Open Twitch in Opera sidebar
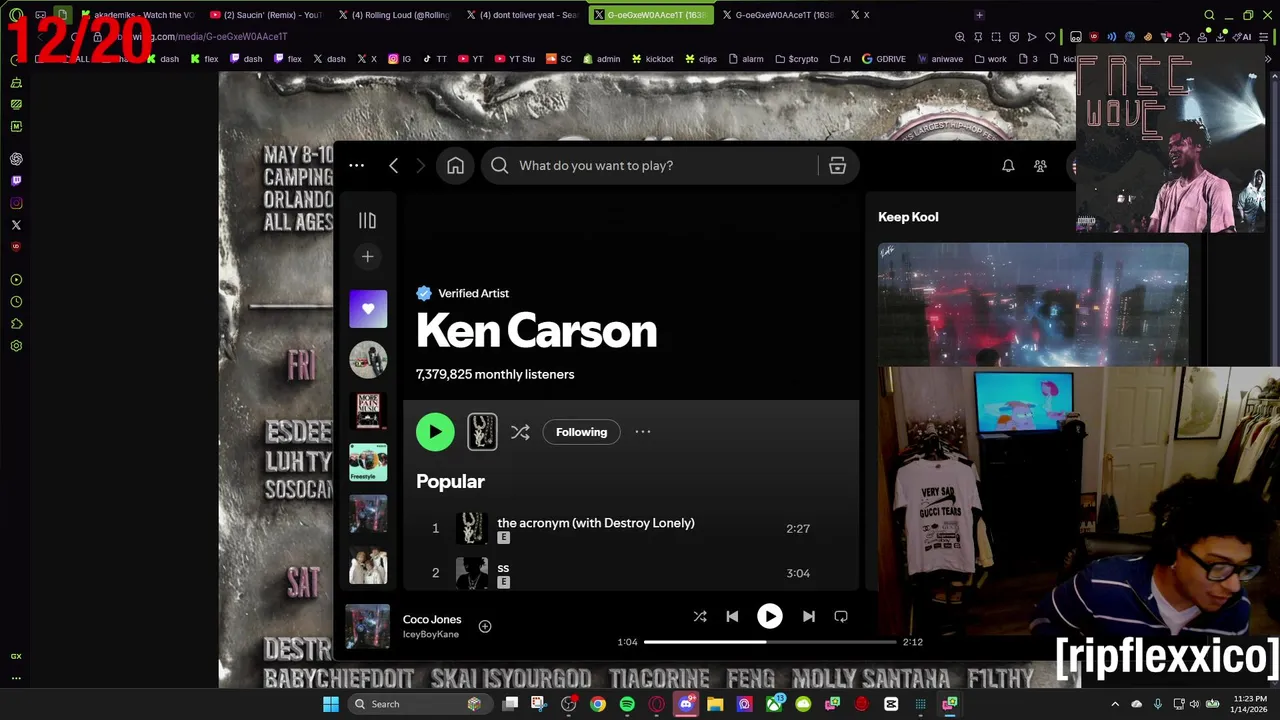This screenshot has width=1280, height=720. pos(16,181)
